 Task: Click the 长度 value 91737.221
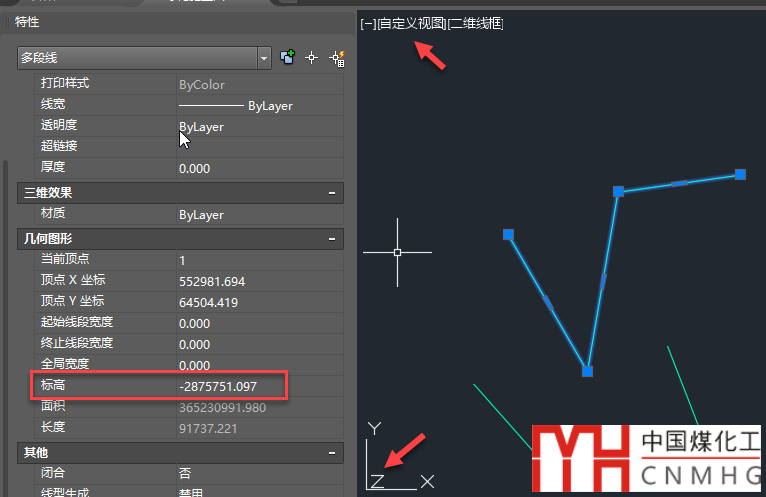(x=208, y=429)
